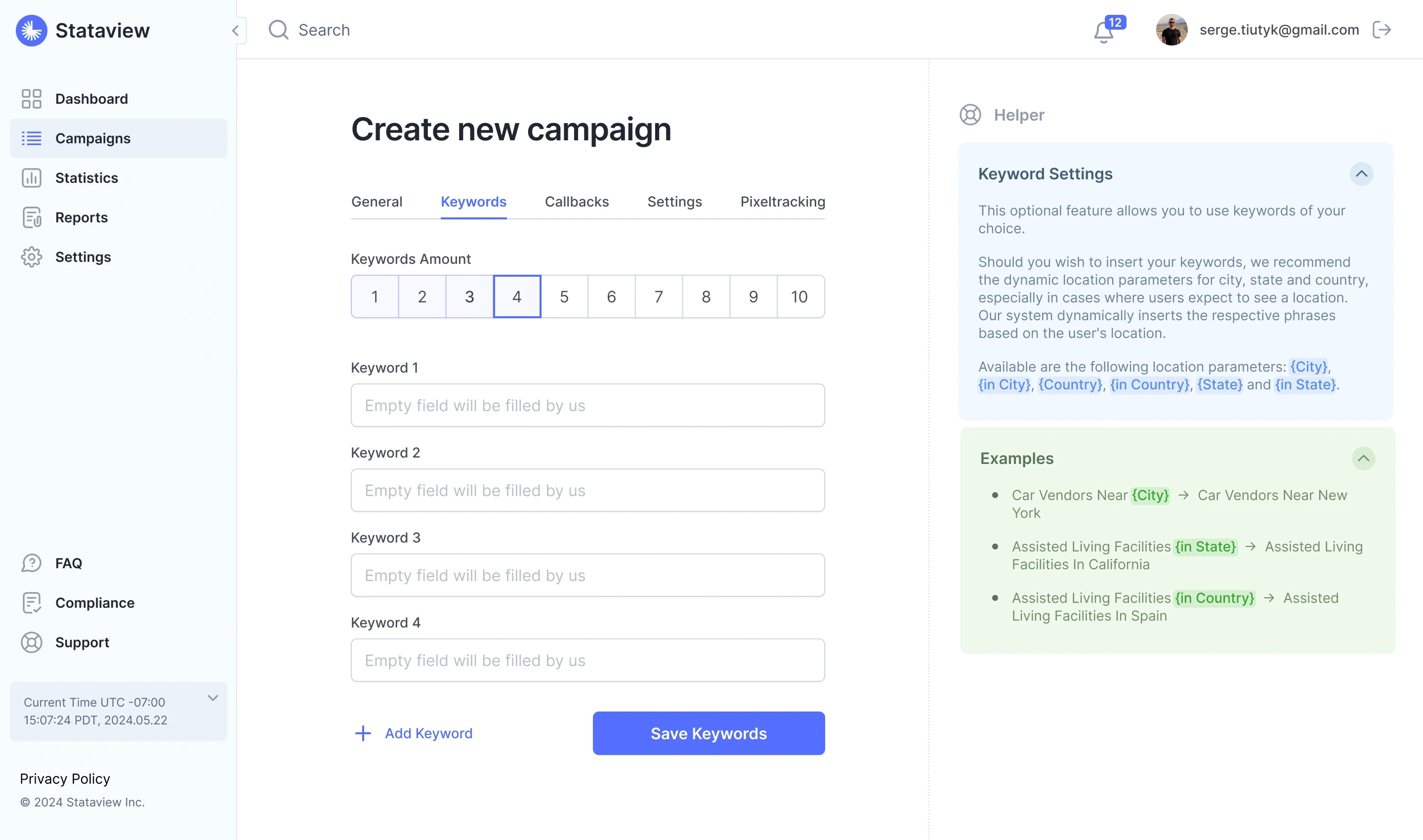Click the logout arrow icon
The image size is (1423, 840).
(x=1381, y=30)
